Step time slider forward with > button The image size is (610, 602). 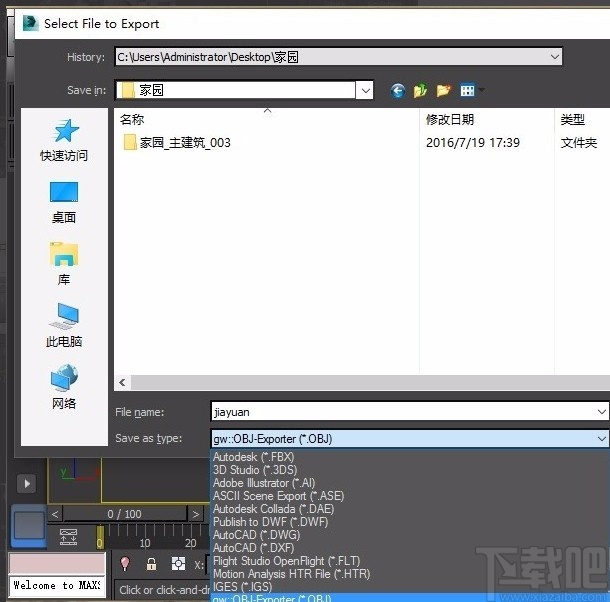pos(196,514)
